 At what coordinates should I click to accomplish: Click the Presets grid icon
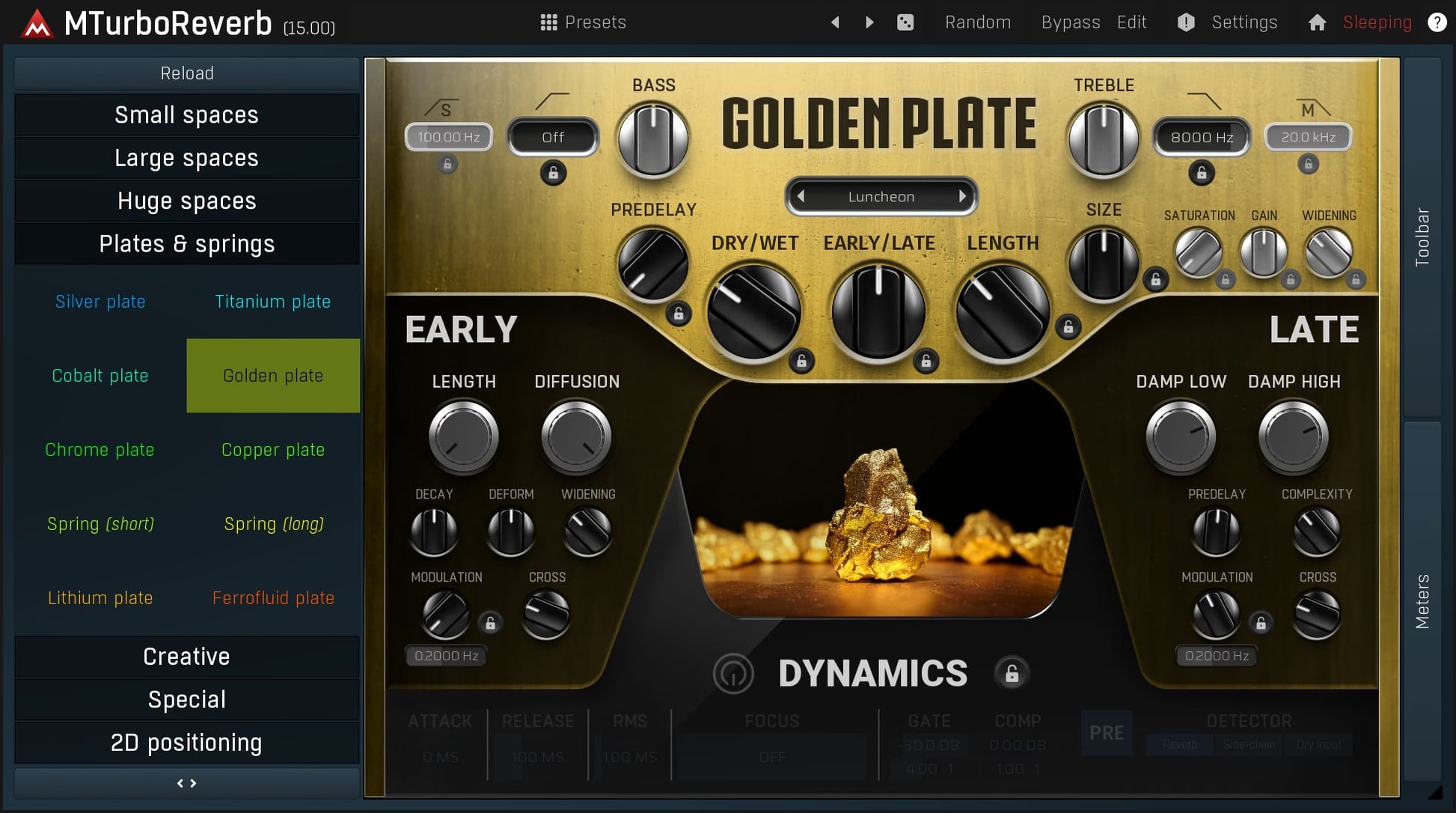[548, 22]
